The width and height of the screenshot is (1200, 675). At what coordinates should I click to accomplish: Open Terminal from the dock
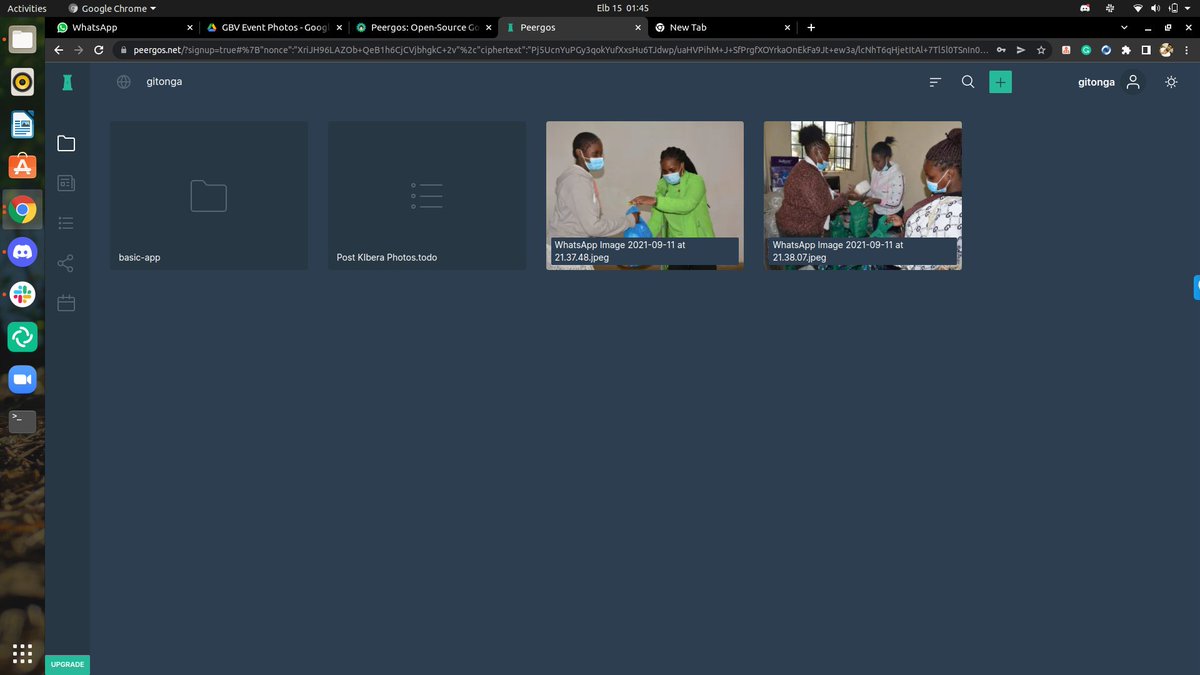pyautogui.click(x=23, y=421)
